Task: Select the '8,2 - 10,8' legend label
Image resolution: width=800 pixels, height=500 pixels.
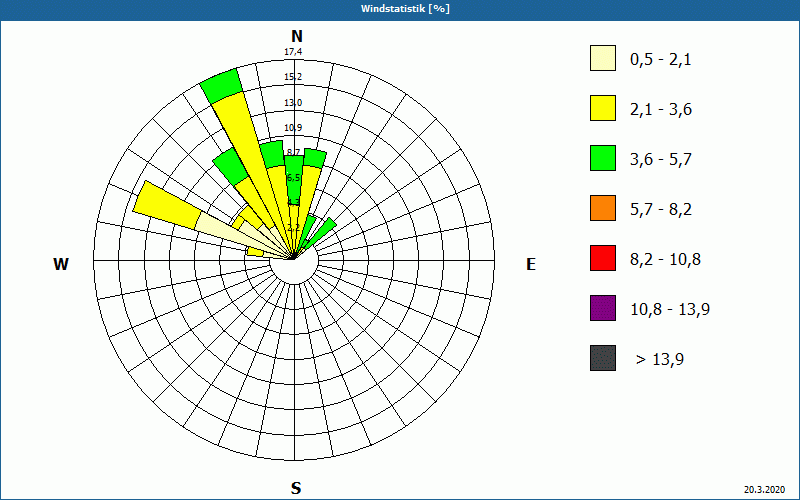Action: 665,260
